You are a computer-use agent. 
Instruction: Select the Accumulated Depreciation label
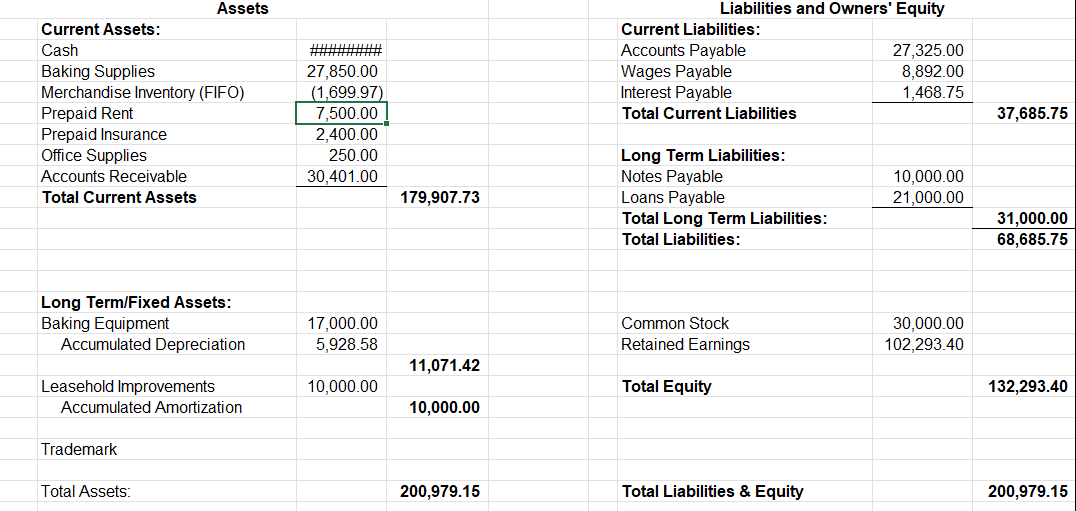click(152, 344)
